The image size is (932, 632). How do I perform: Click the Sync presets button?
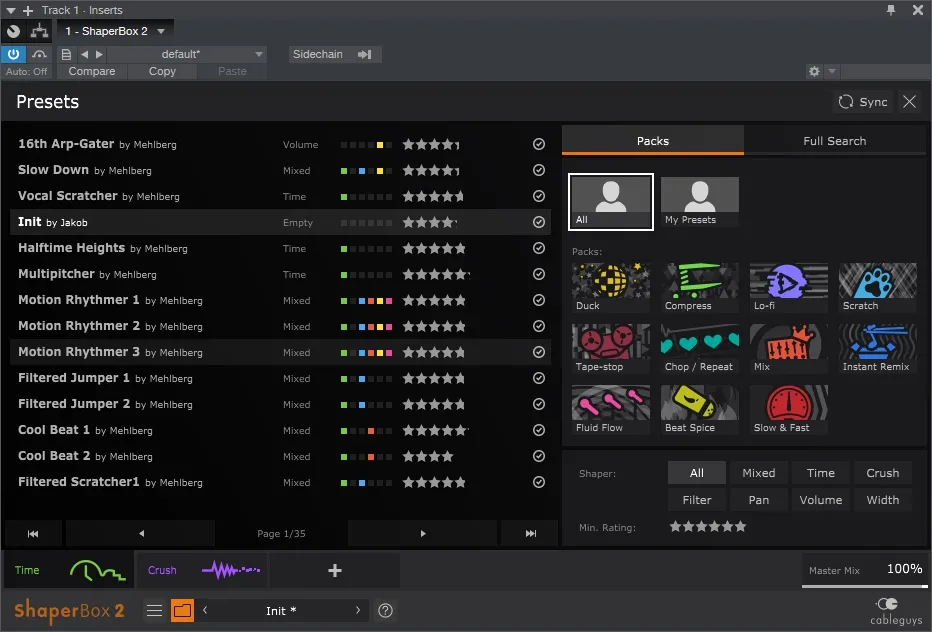click(863, 102)
